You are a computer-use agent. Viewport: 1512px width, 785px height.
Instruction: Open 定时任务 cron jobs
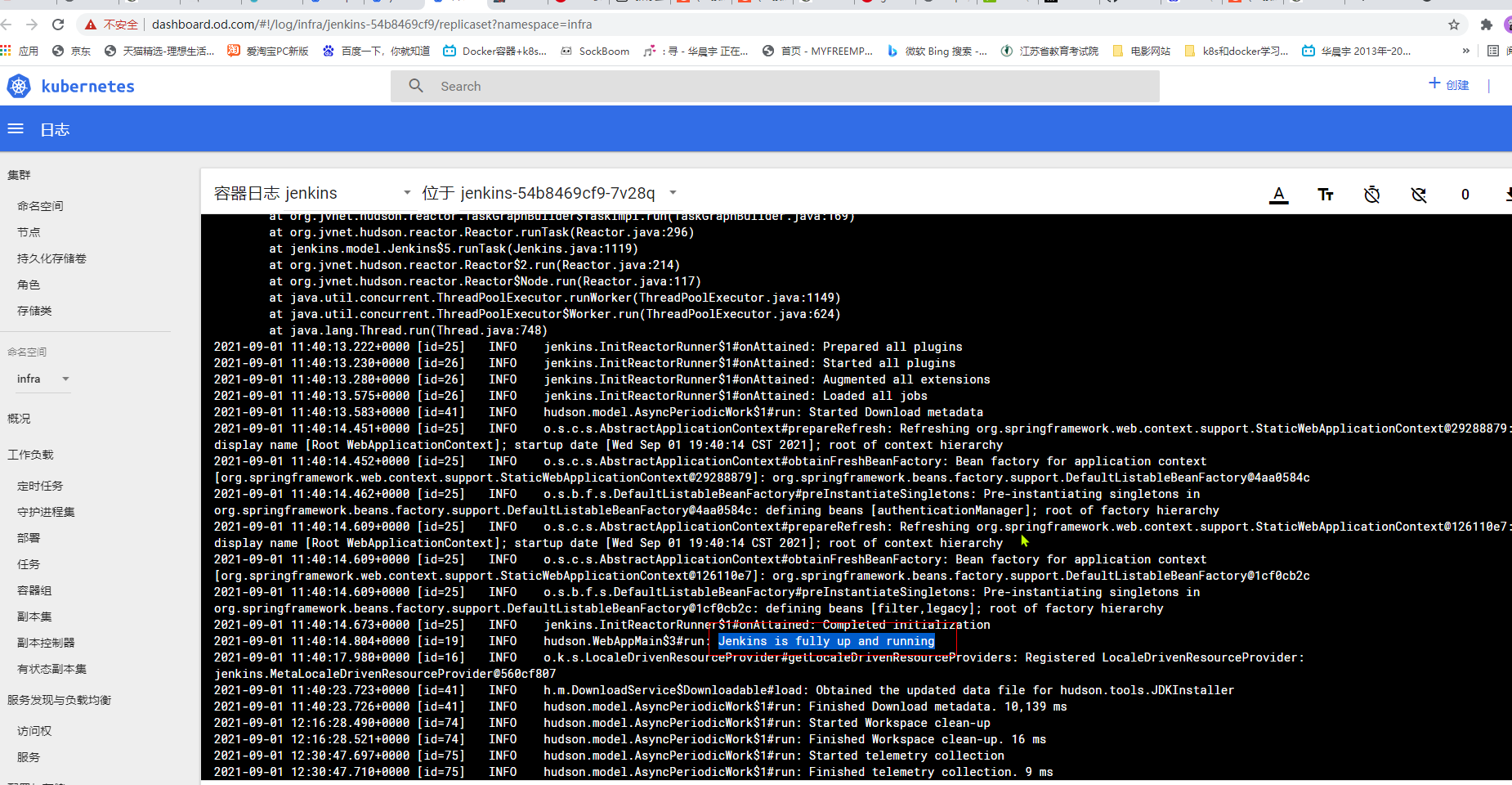[x=40, y=486]
